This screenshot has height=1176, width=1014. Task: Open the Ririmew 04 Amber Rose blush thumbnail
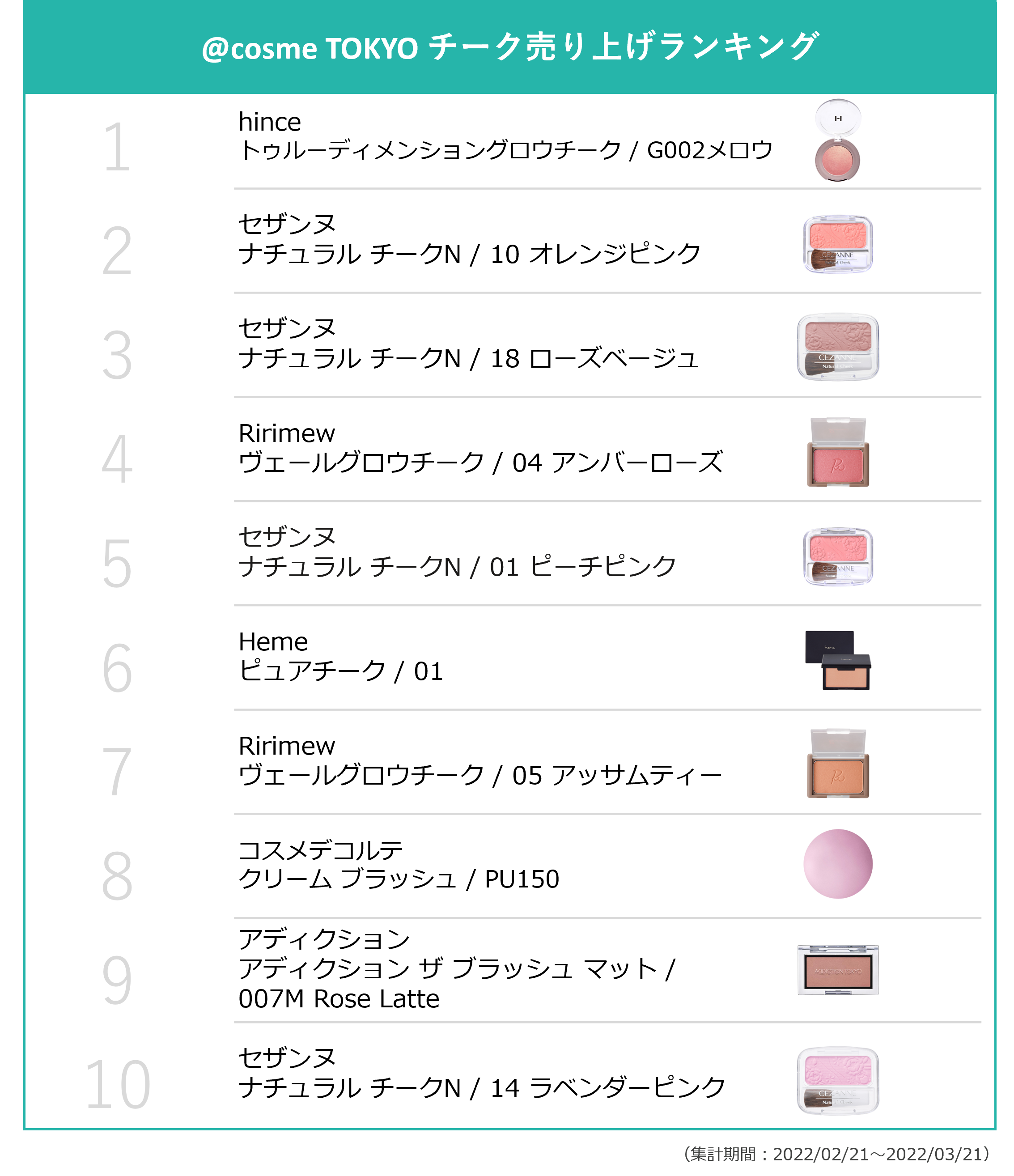(x=837, y=452)
